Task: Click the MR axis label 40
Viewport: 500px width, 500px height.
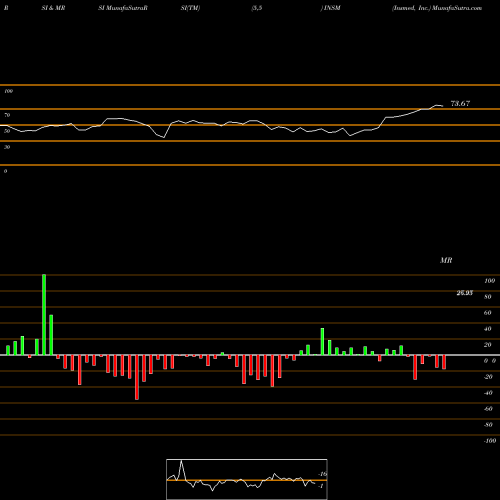Action: pos(488,329)
